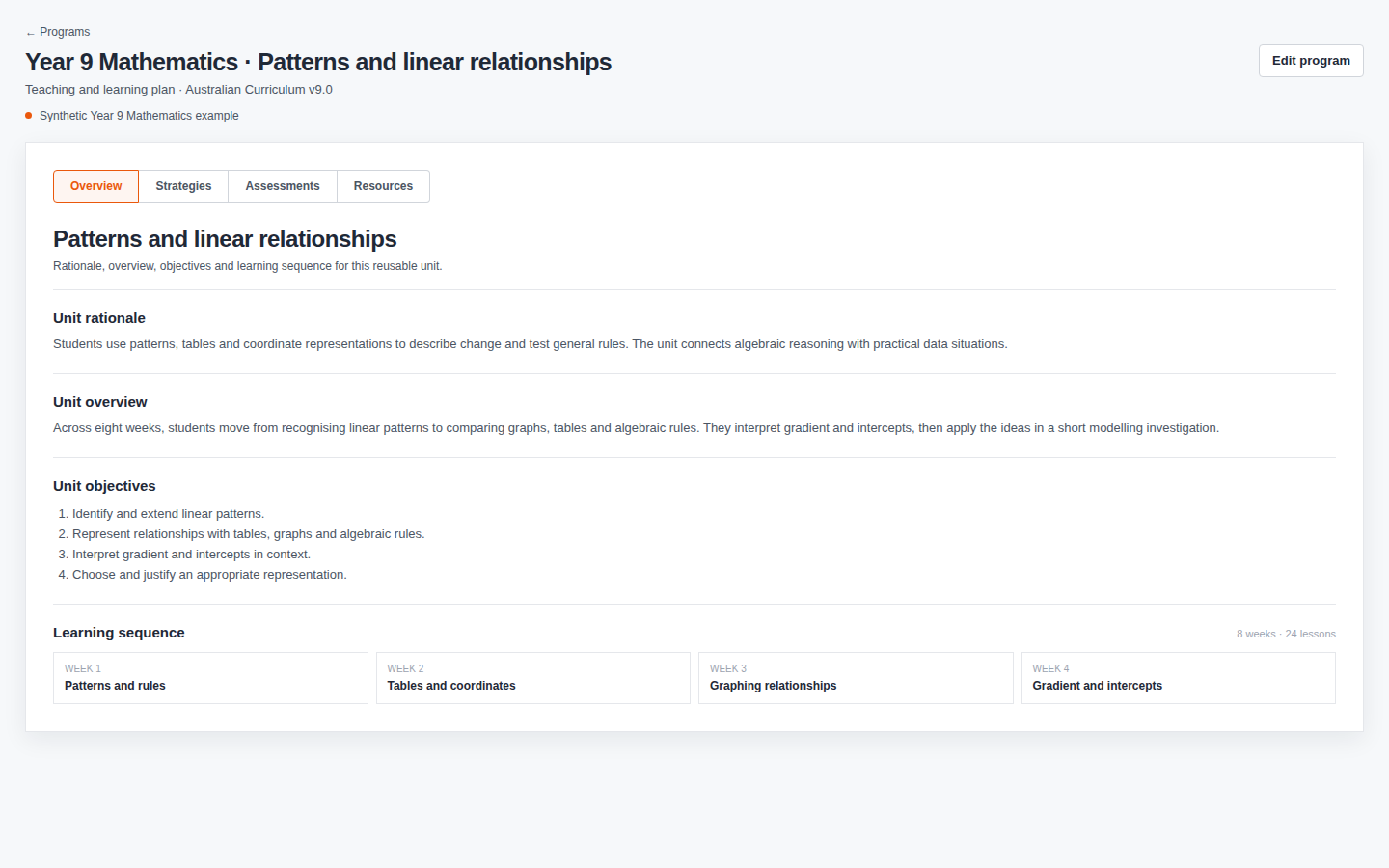Click the Unit rationale paragraph text

tap(531, 344)
